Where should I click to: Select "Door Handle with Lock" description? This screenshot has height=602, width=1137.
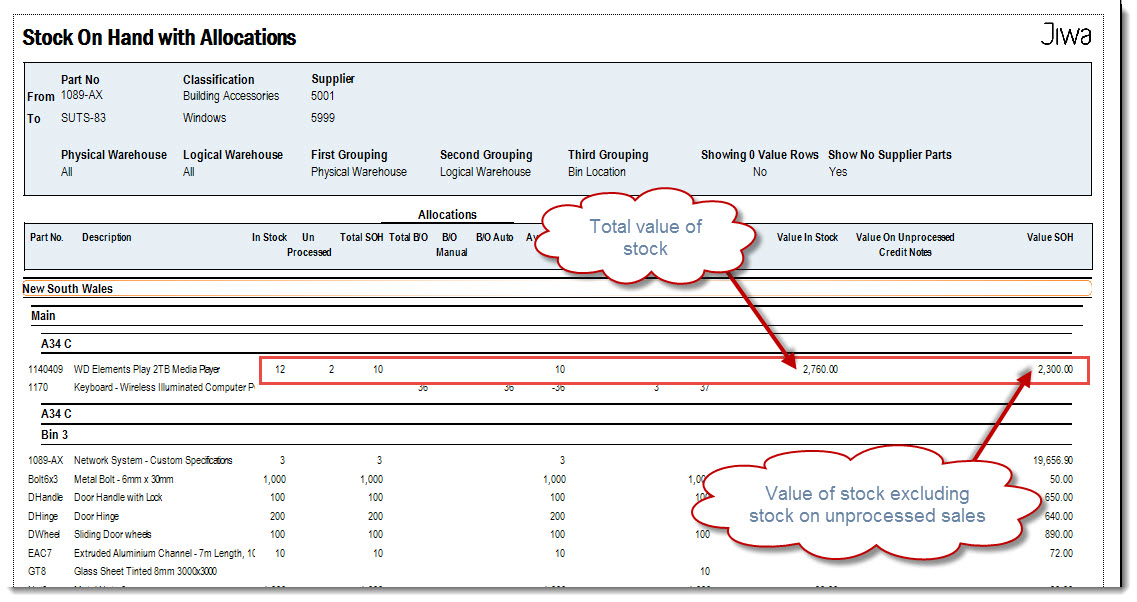[x=118, y=498]
